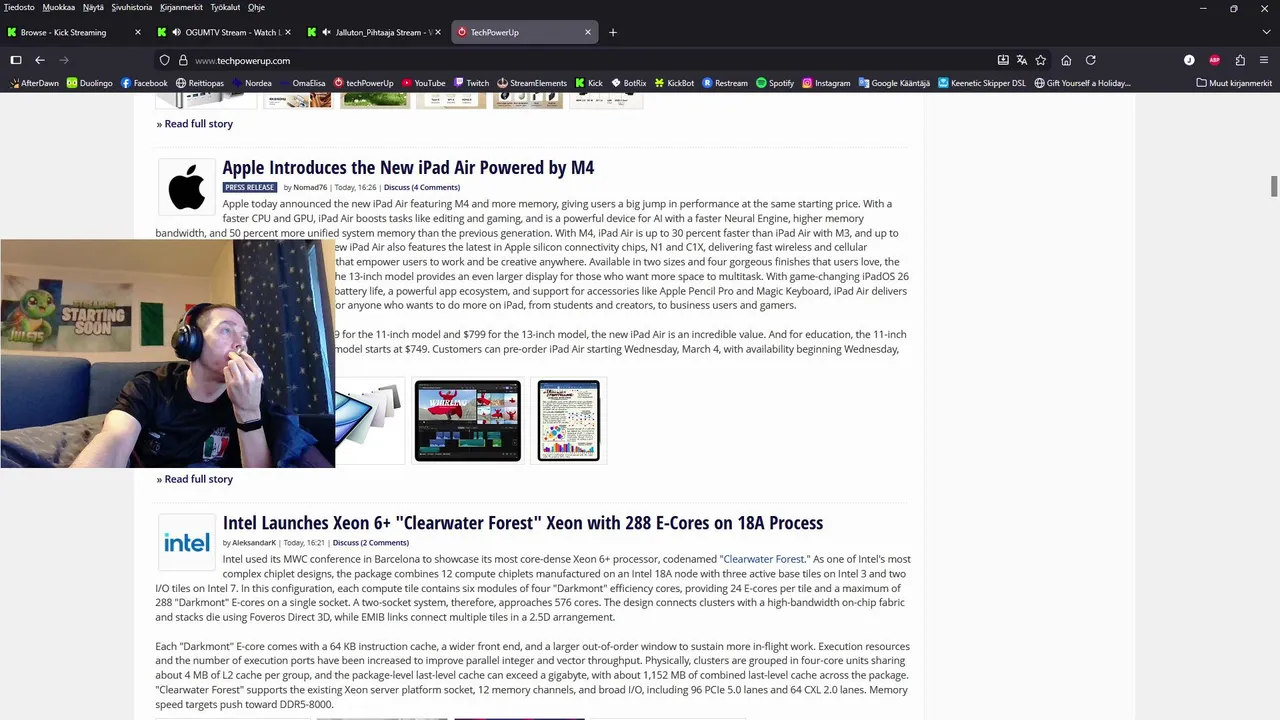This screenshot has height=720, width=1280.
Task: Close the TechPowerUp tab
Action: (588, 32)
